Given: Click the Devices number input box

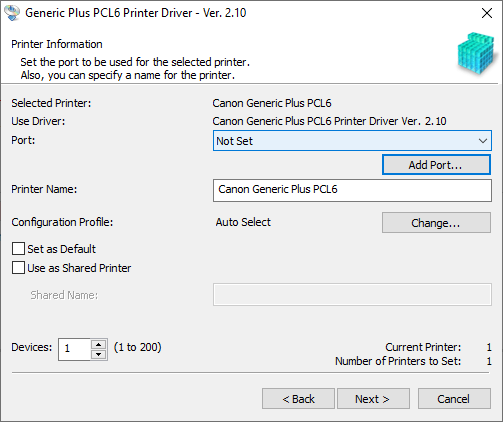Looking at the screenshot, I should click(74, 349).
